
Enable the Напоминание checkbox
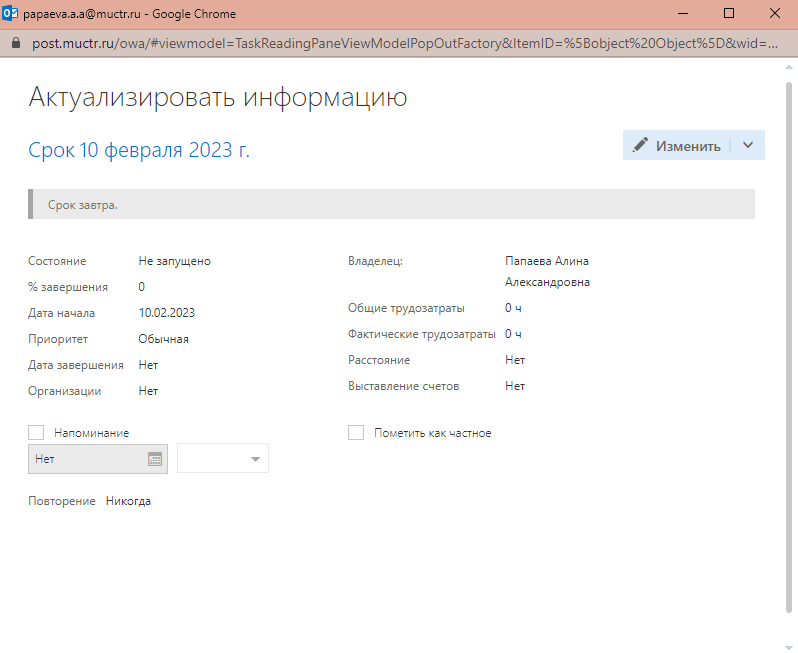click(36, 432)
